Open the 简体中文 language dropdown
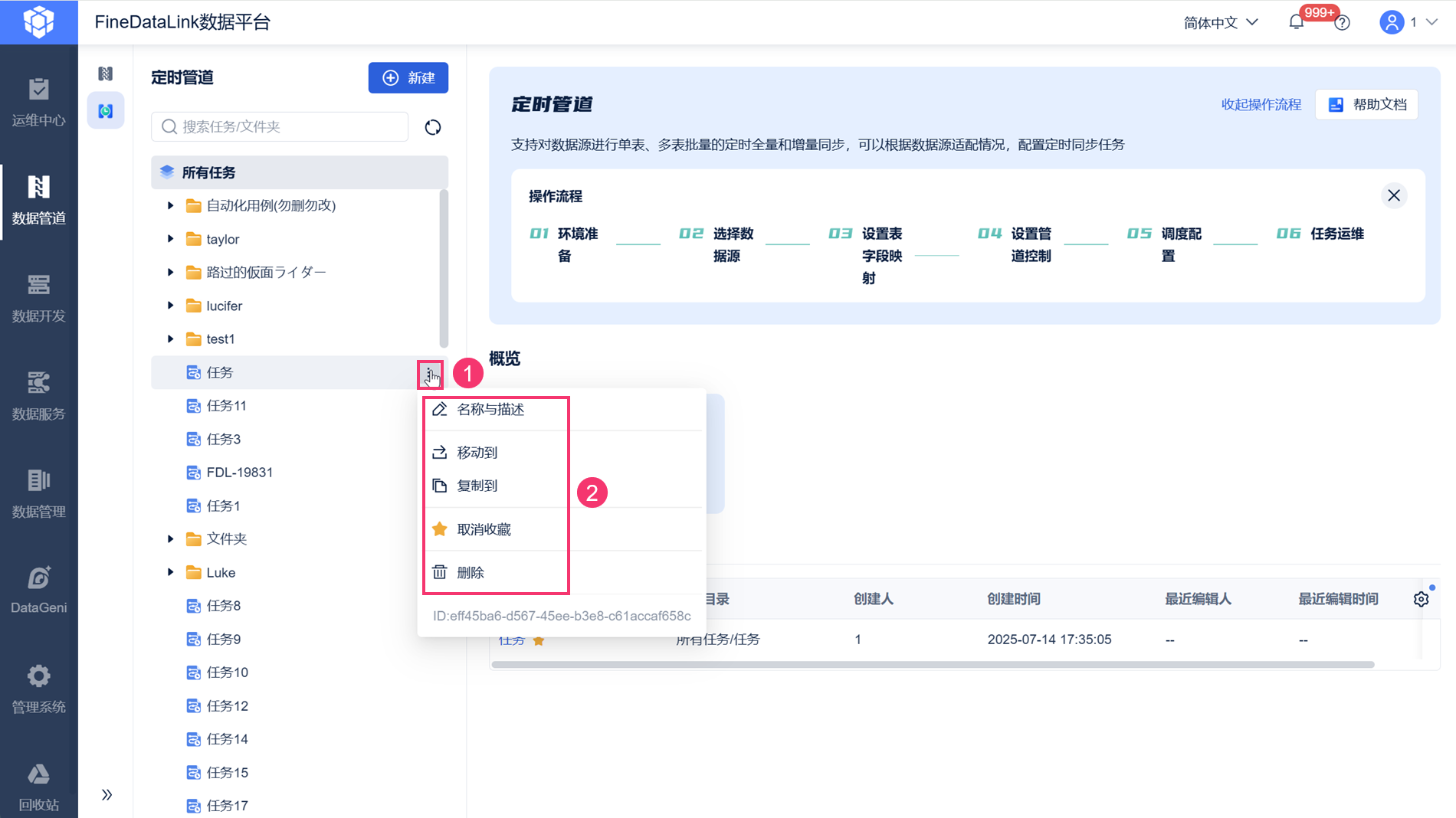 (1221, 22)
